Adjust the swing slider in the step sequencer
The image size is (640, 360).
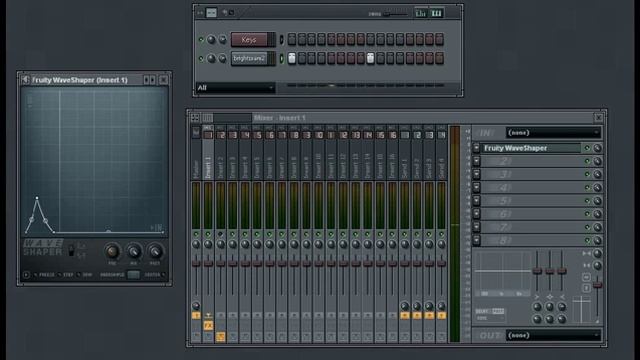point(395,14)
